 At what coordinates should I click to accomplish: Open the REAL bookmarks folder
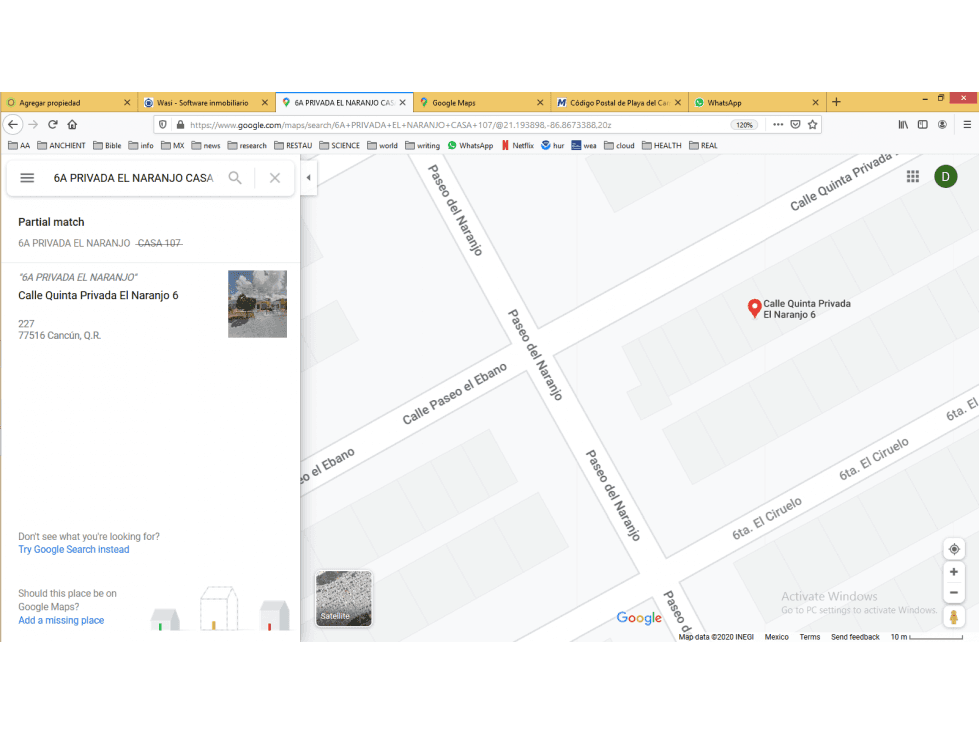point(703,145)
